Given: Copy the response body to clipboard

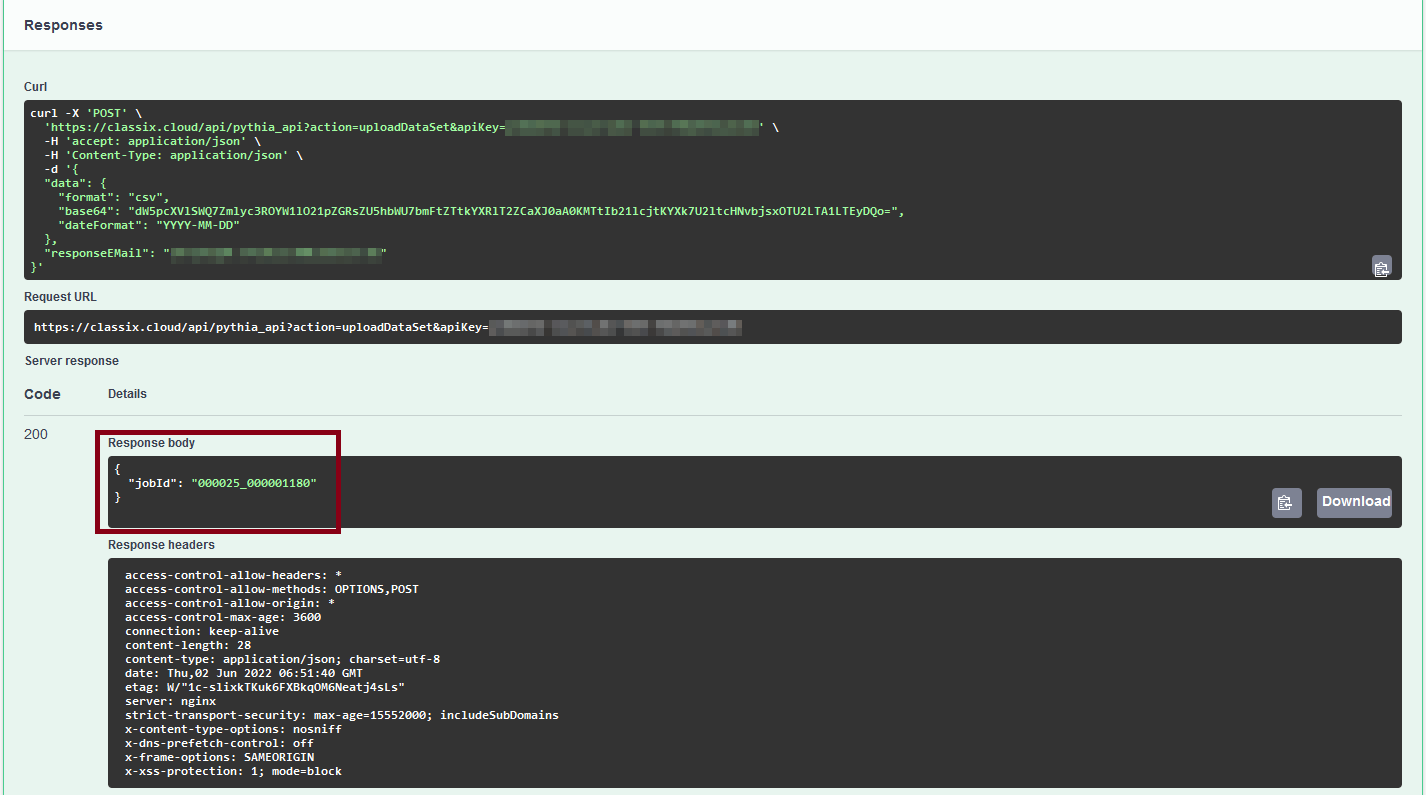Looking at the screenshot, I should (1286, 502).
